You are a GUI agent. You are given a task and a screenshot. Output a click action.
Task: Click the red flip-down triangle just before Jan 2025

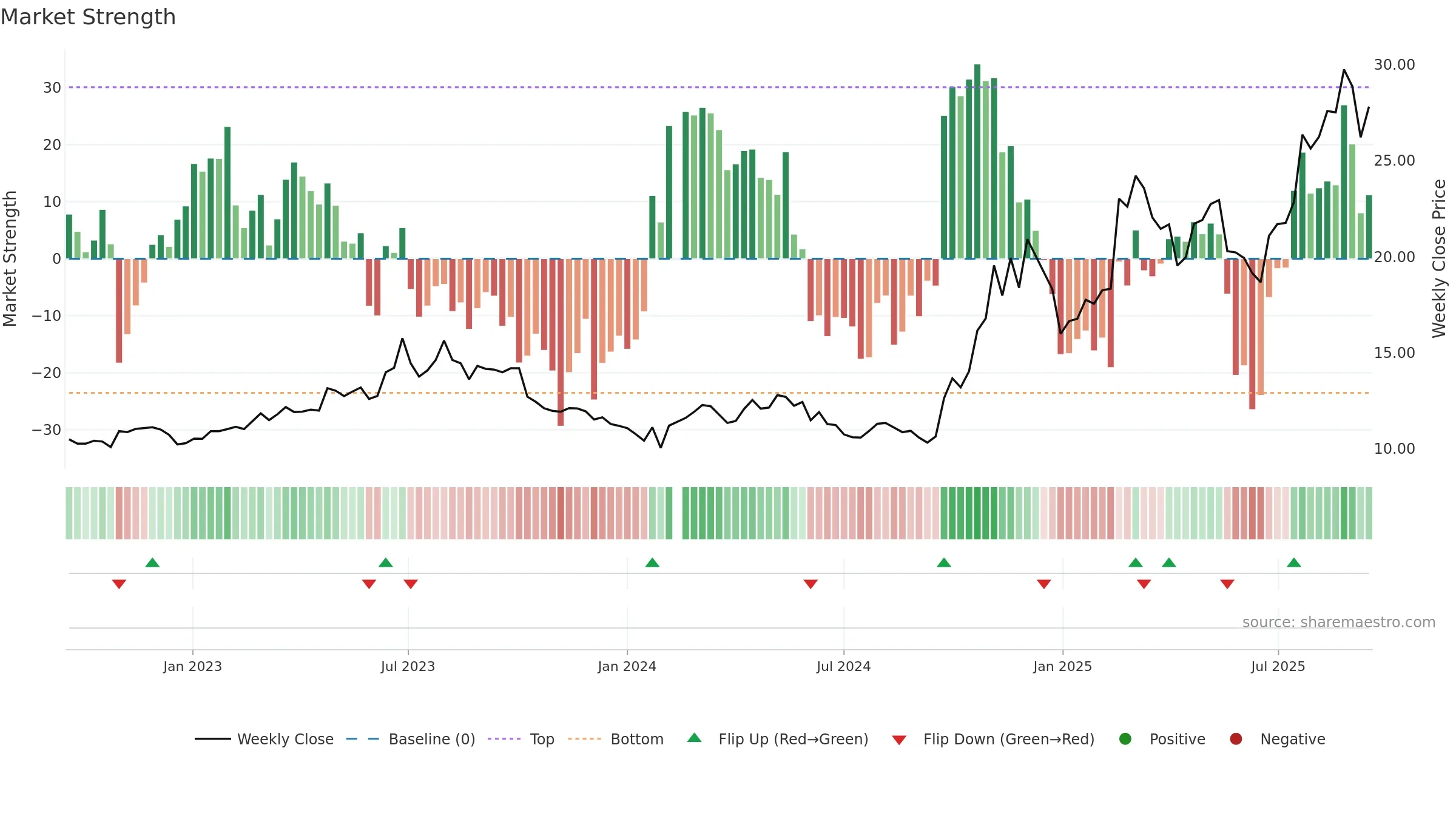1044,584
